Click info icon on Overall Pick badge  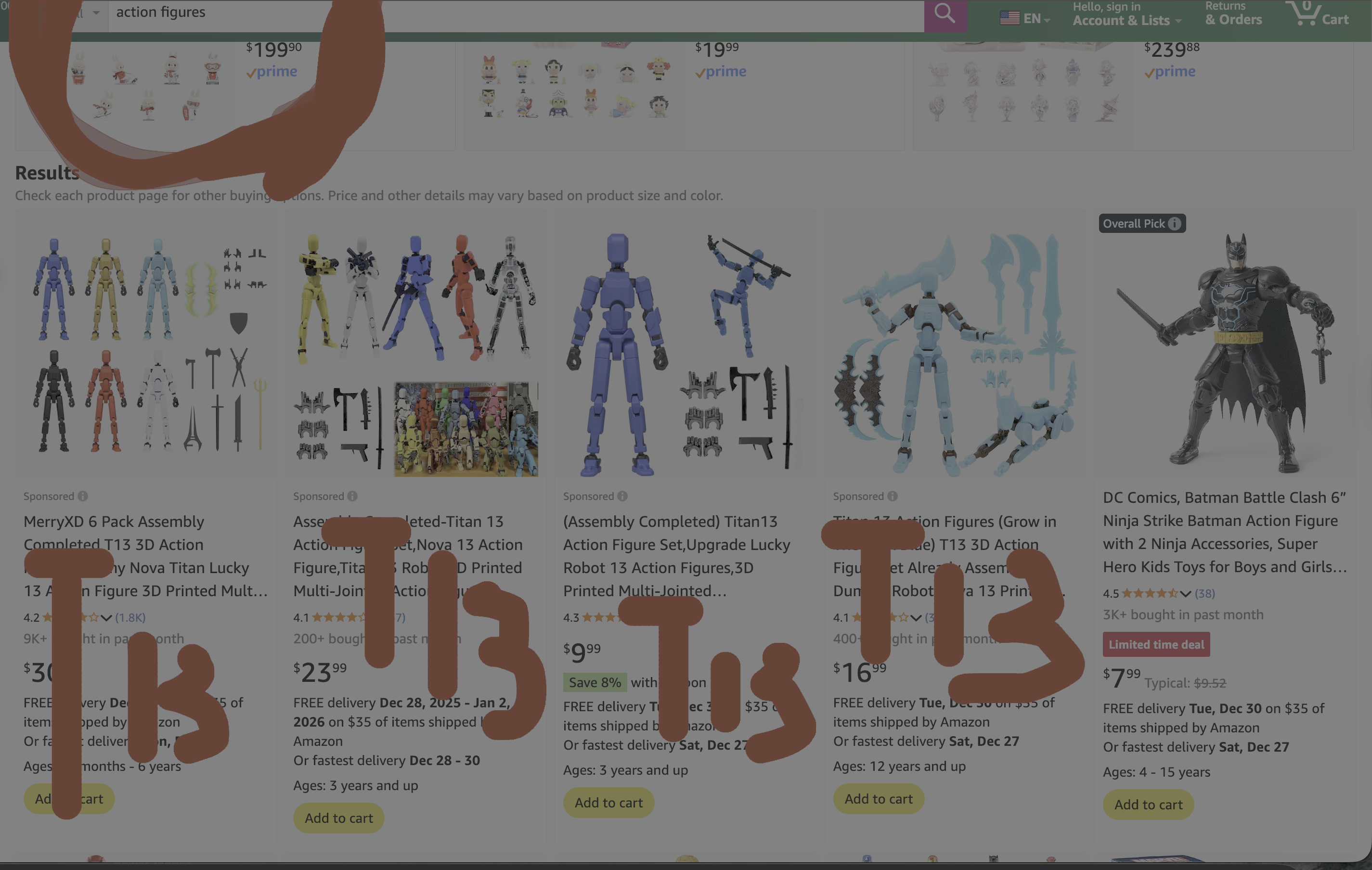[x=1174, y=224]
